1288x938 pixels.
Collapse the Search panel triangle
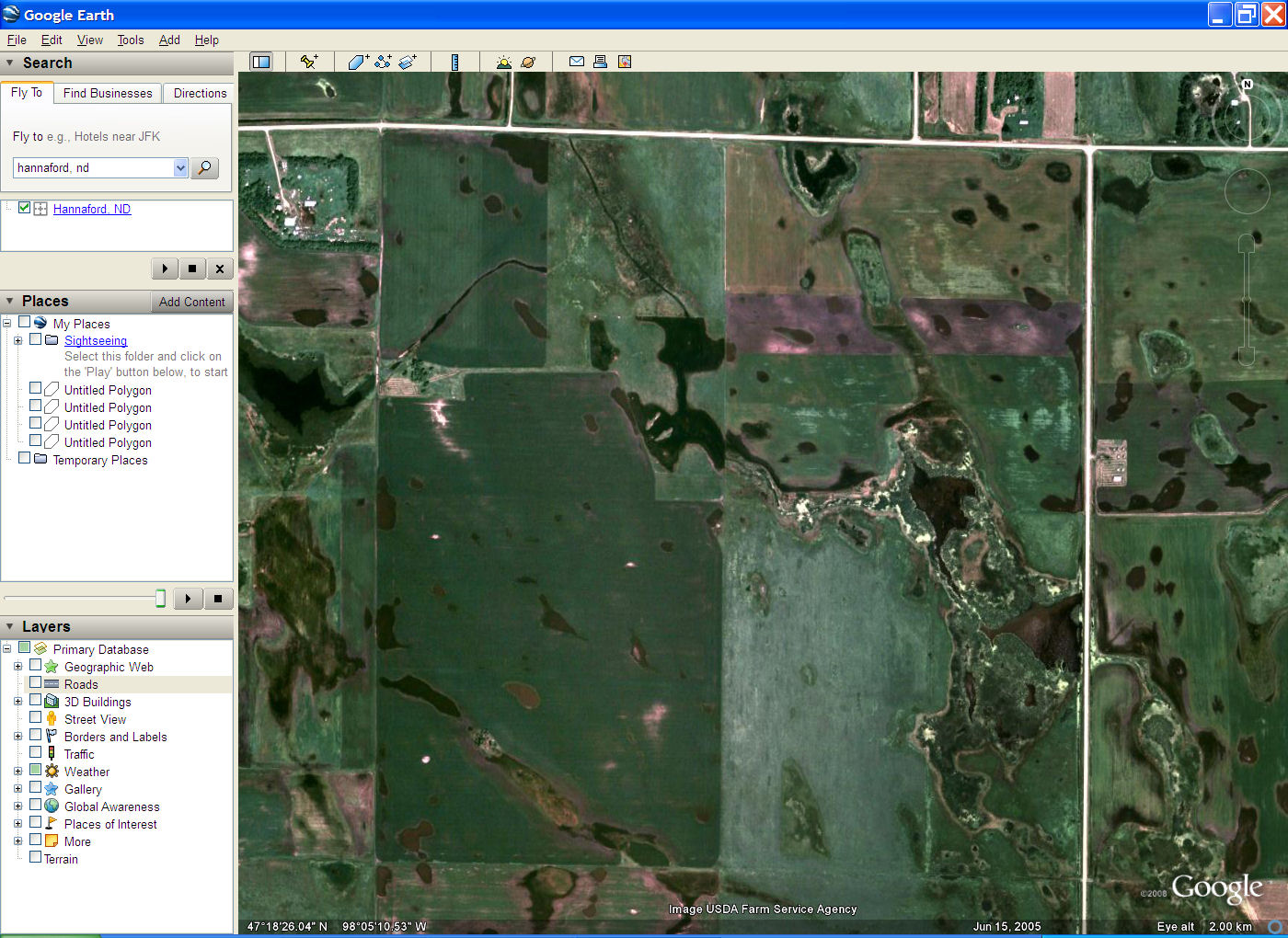pyautogui.click(x=10, y=63)
